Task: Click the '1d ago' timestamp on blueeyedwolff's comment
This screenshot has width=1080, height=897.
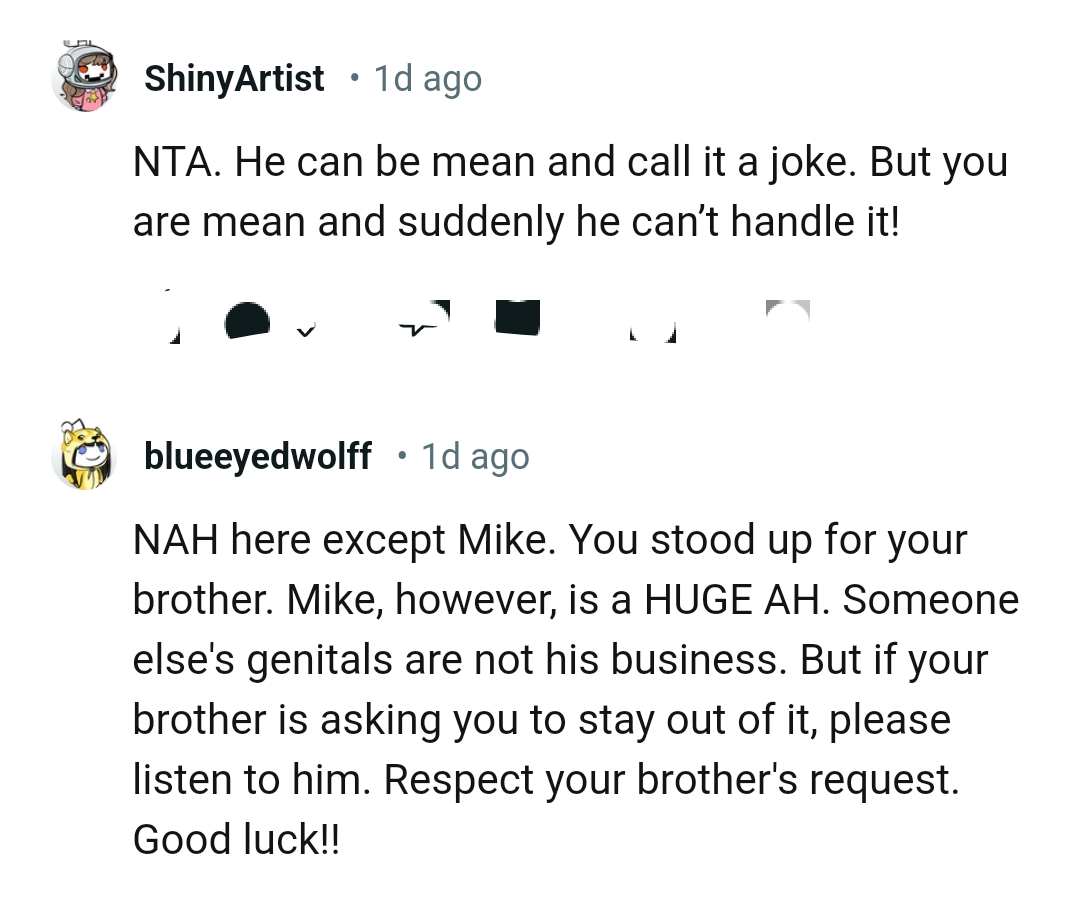Action: point(475,456)
